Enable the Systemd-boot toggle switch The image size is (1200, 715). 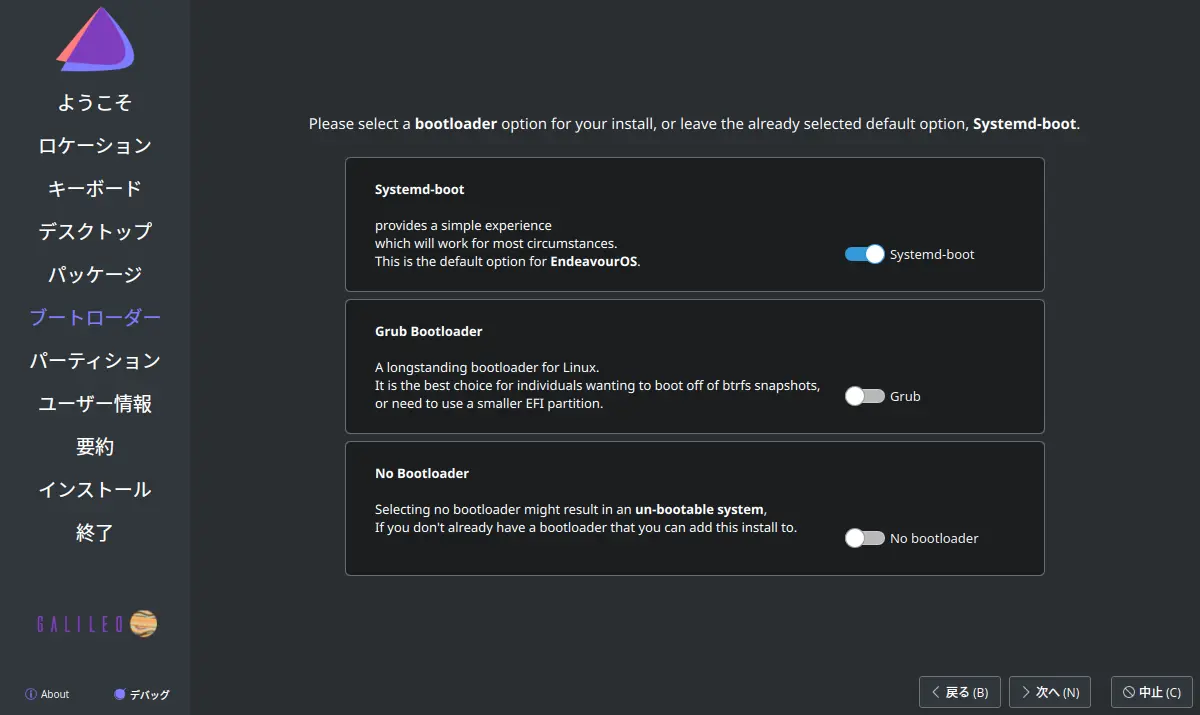[x=864, y=254]
